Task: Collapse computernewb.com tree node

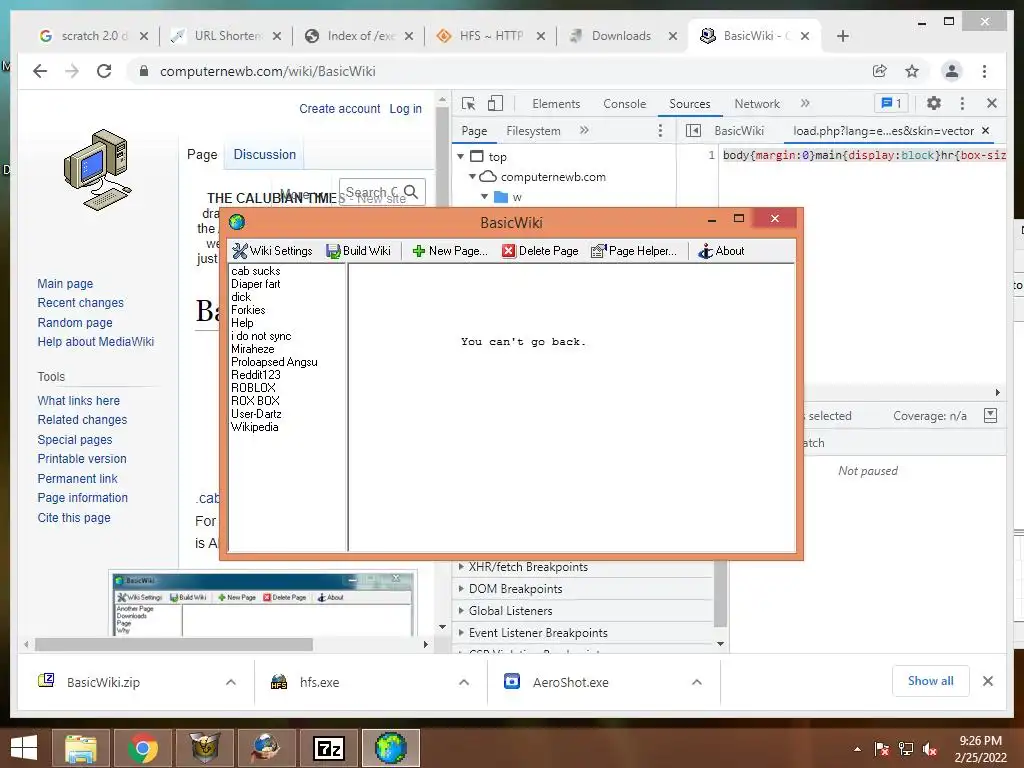Action: [x=472, y=177]
